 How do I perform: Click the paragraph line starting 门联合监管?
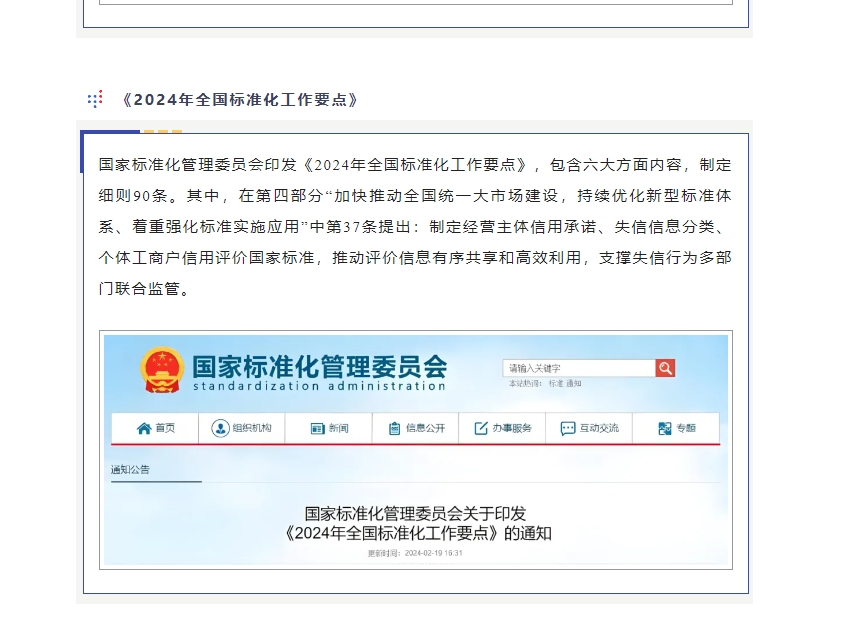(144, 289)
